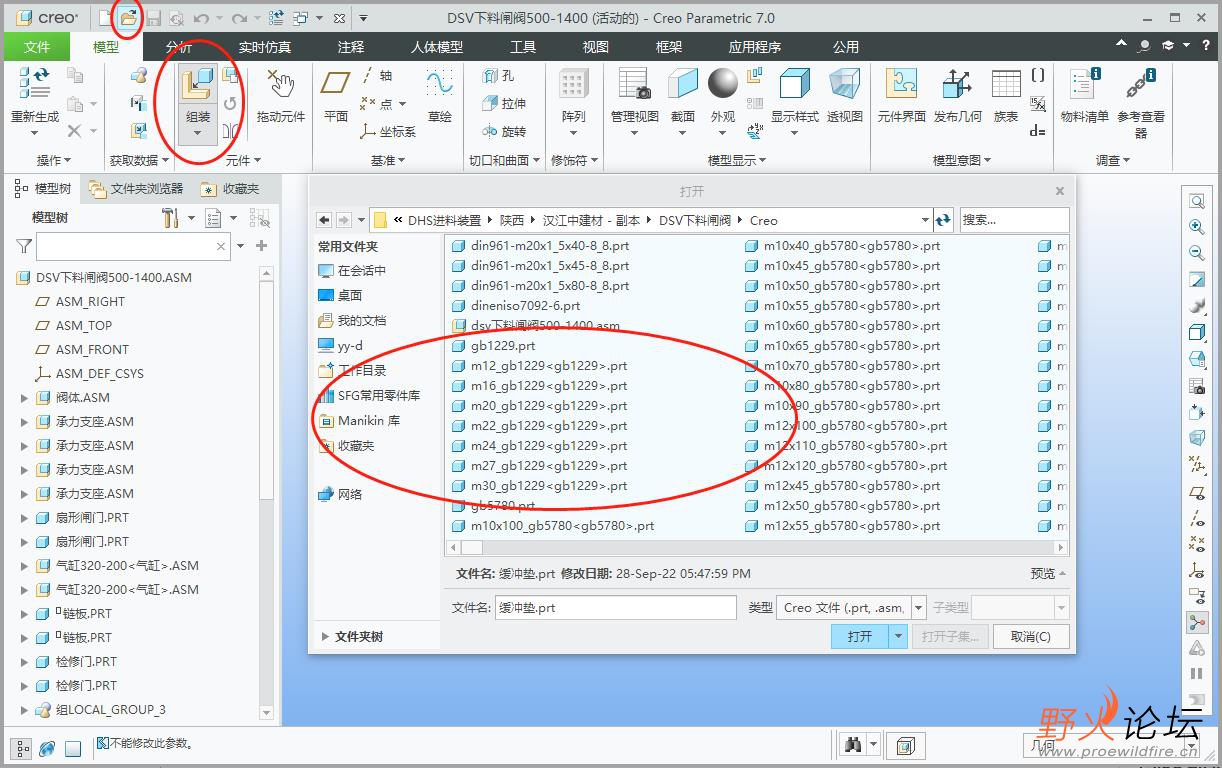Click the Open file icon in quick access toolbar
The height and width of the screenshot is (768, 1222).
tap(127, 17)
